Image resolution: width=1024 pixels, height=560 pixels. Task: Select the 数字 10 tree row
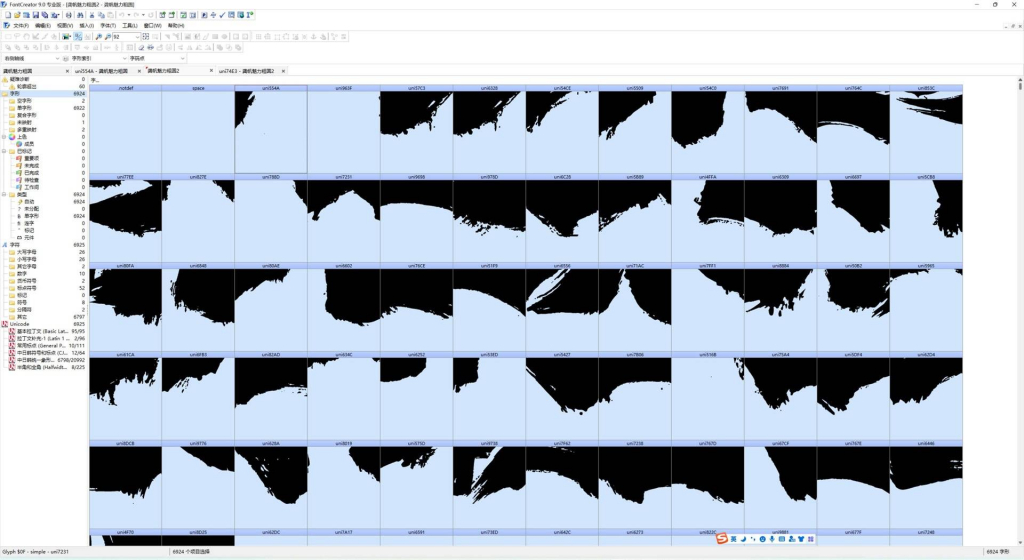point(46,273)
